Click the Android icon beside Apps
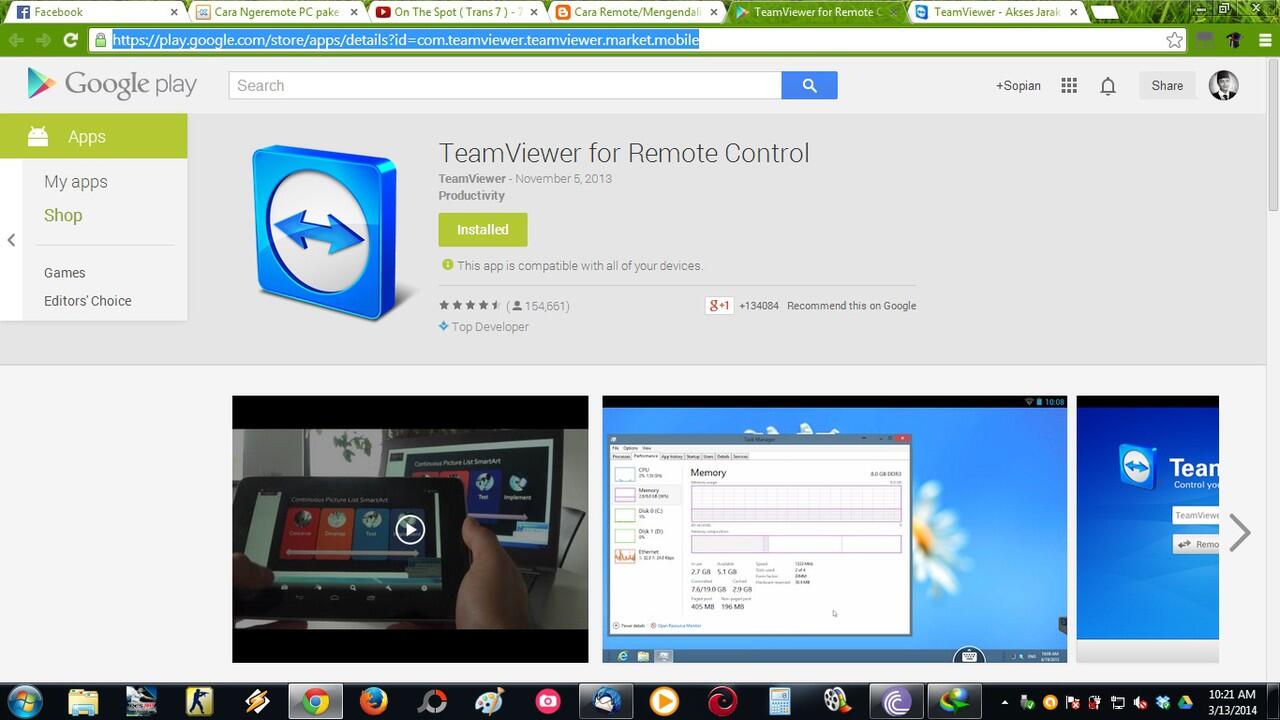This screenshot has width=1280, height=720. (38, 136)
